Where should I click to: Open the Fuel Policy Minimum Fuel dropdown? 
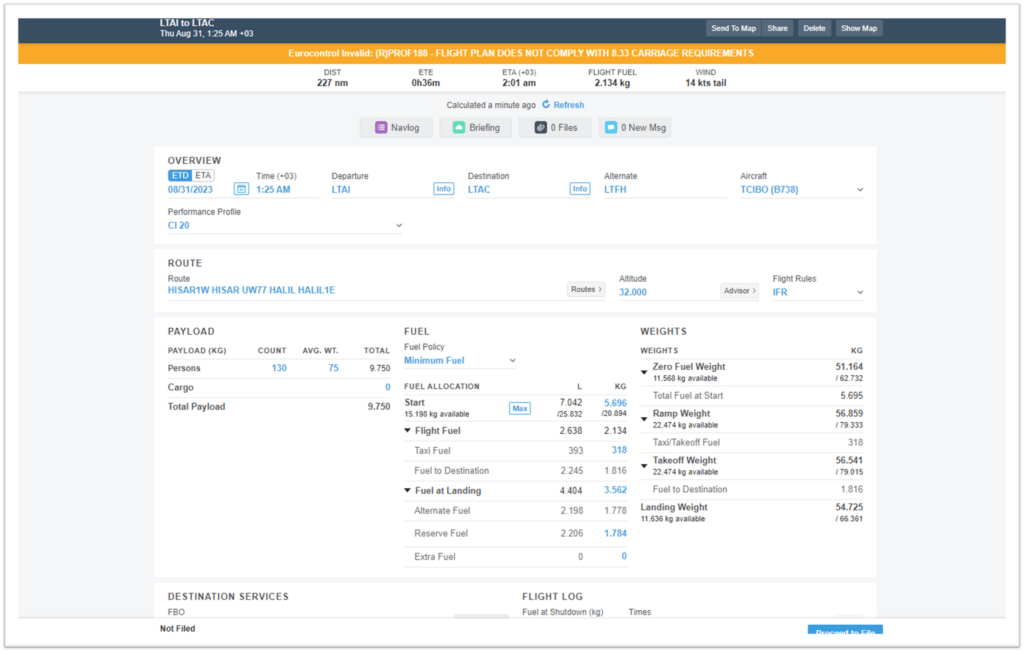point(460,361)
